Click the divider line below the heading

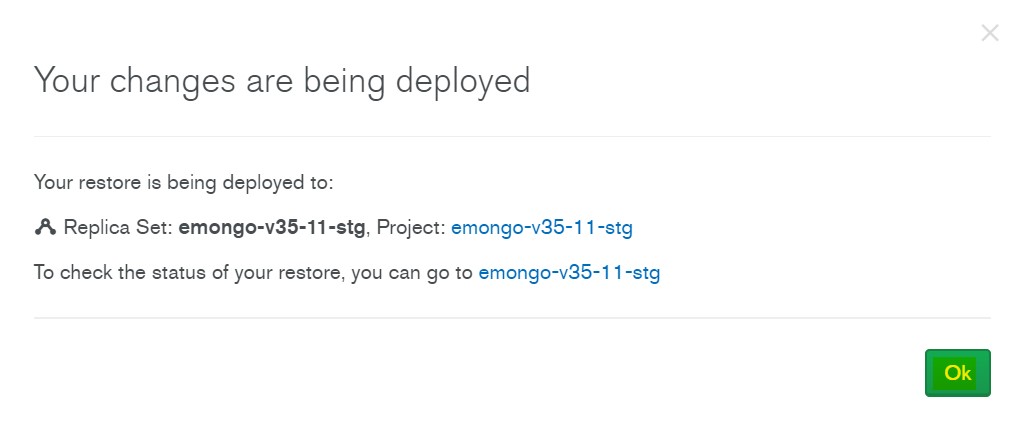512,135
